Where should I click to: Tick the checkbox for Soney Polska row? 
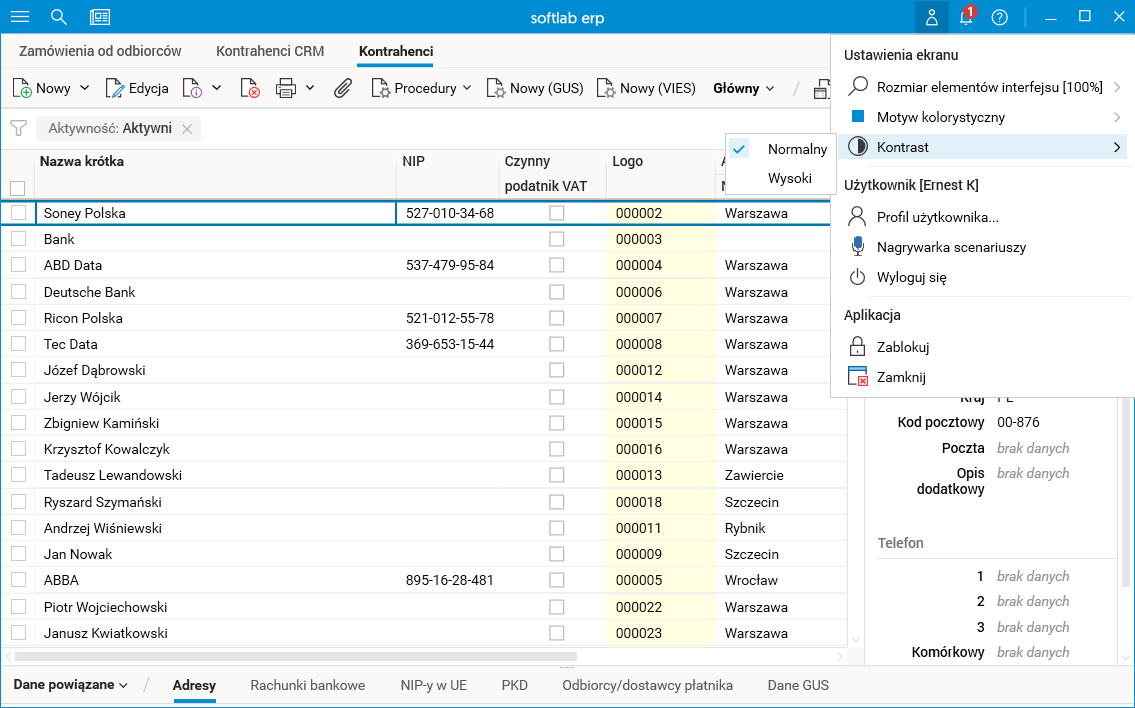click(x=18, y=213)
